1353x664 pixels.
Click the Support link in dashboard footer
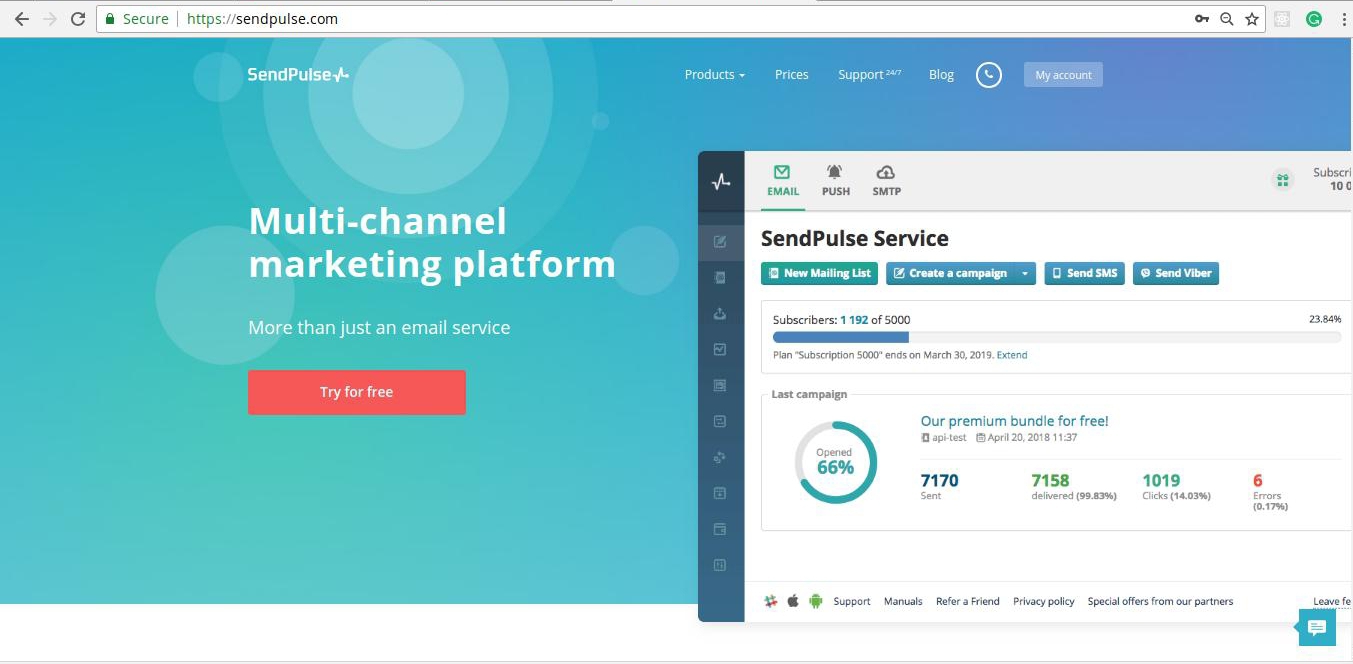click(852, 601)
